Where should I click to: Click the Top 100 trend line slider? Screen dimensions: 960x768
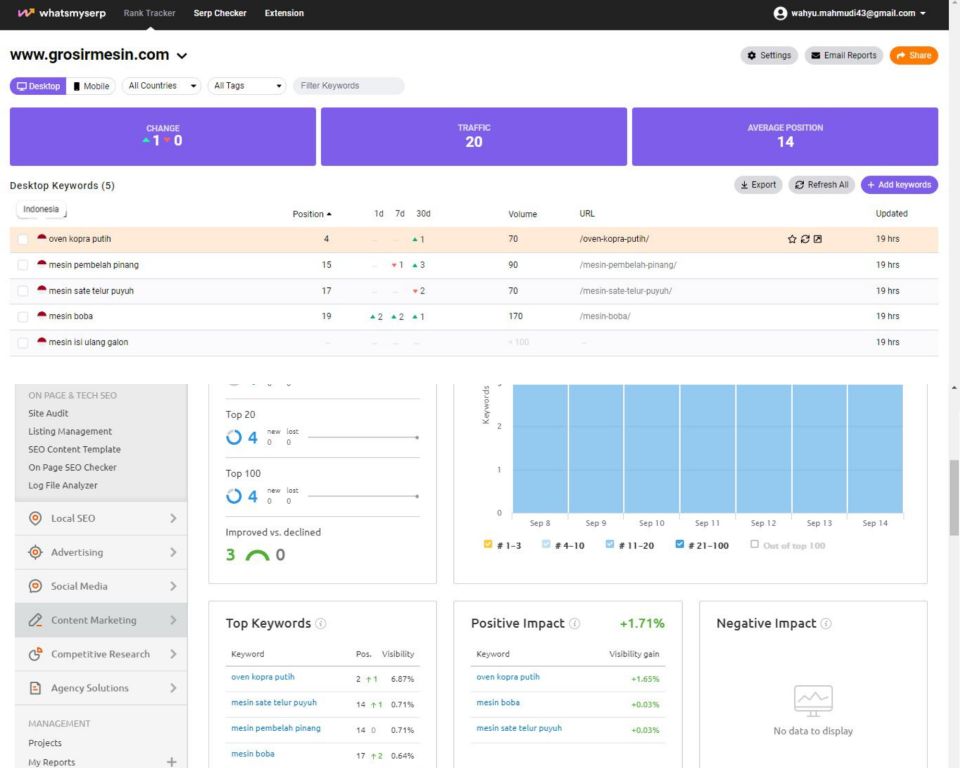coord(363,496)
